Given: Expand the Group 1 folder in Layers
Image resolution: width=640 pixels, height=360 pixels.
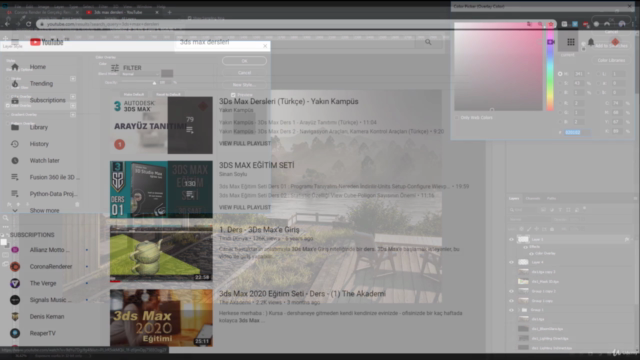Looking at the screenshot, I should tap(519, 310).
